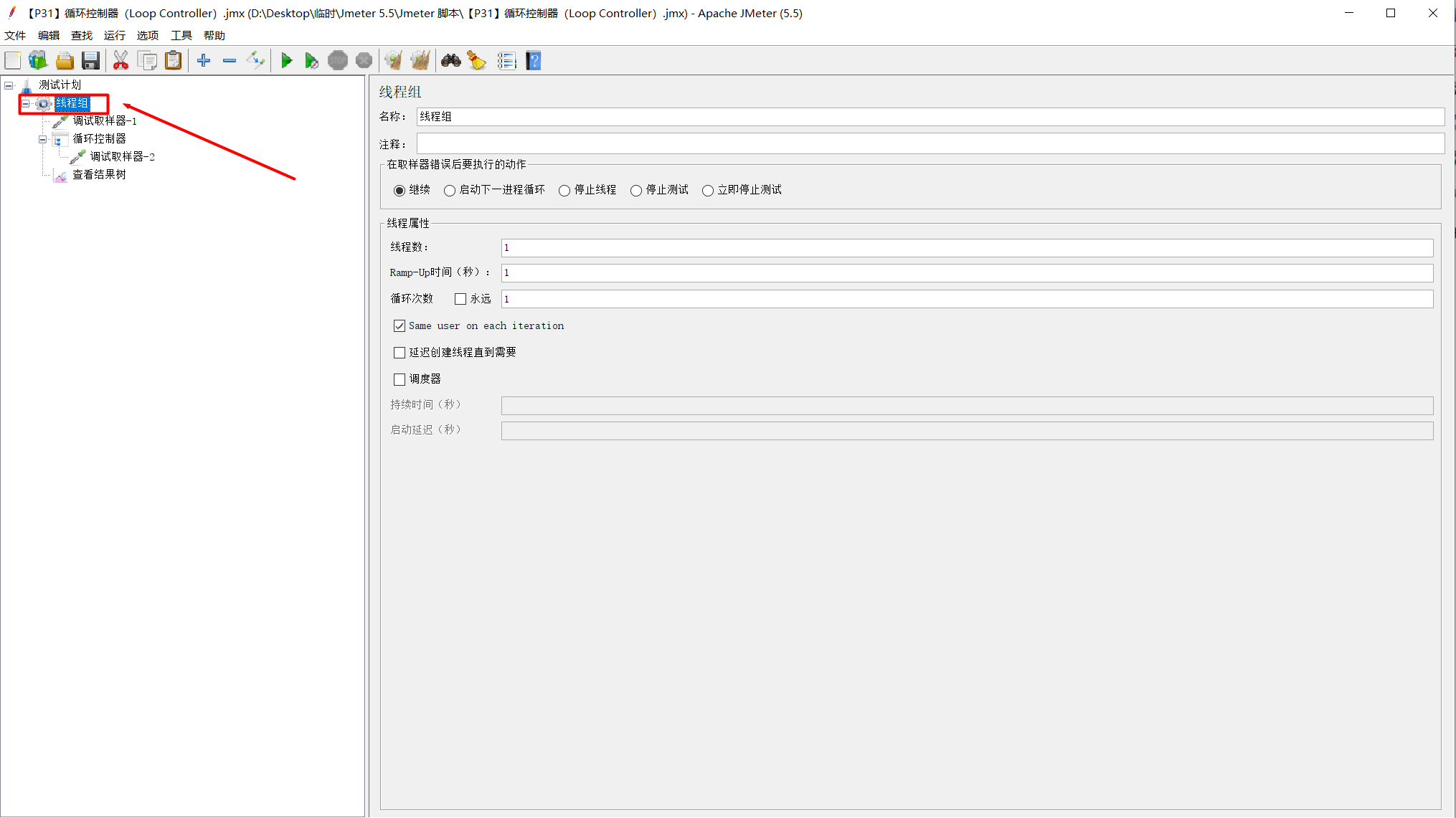Save the current test plan
This screenshot has height=818, width=1456.
pyautogui.click(x=90, y=60)
